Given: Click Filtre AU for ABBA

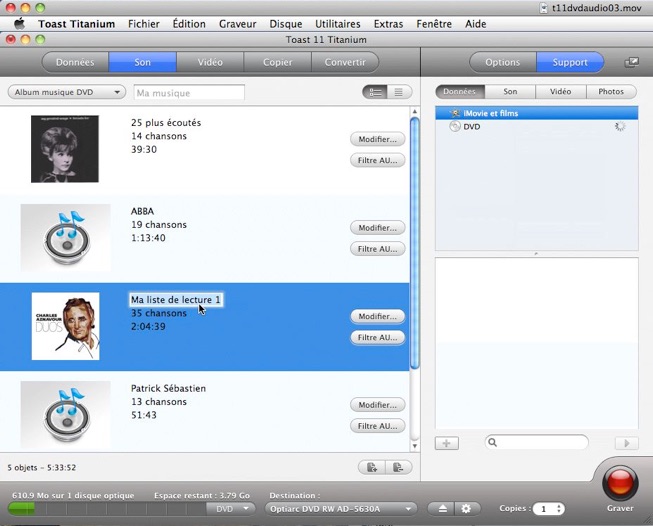Looking at the screenshot, I should [x=377, y=249].
